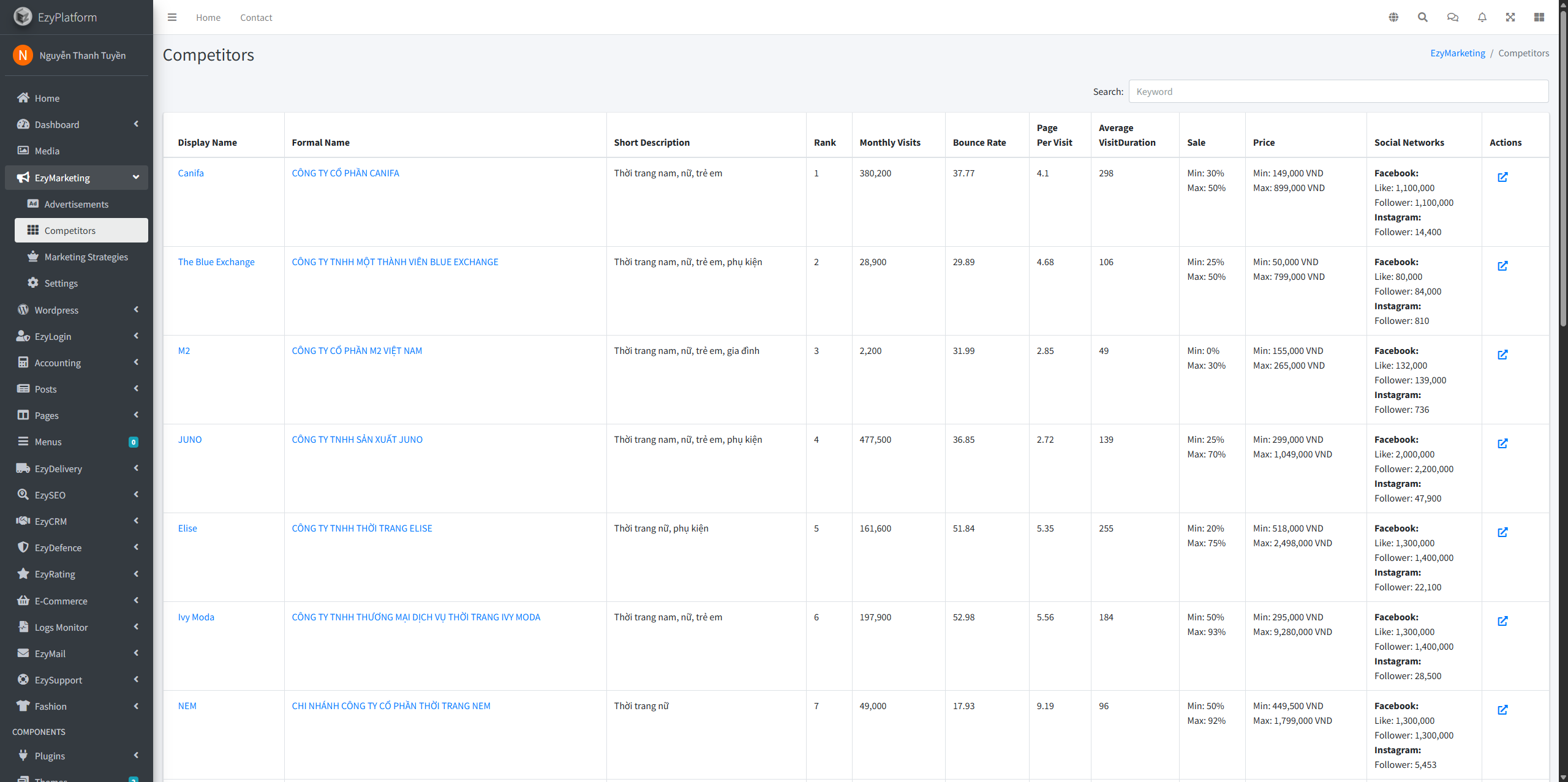This screenshot has width=1568, height=782.
Task: Open CÔNG TY TNHH THỜI TRANG ELISE link
Action: (x=362, y=528)
